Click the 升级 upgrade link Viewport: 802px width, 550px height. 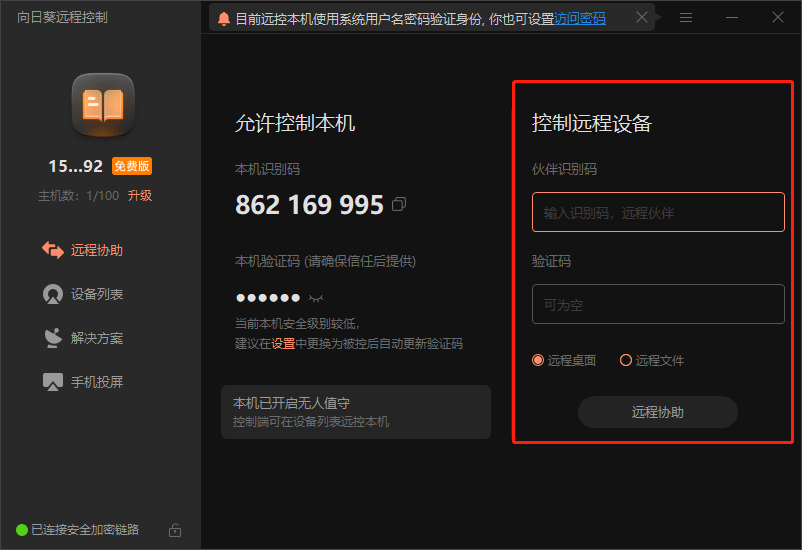(140, 195)
